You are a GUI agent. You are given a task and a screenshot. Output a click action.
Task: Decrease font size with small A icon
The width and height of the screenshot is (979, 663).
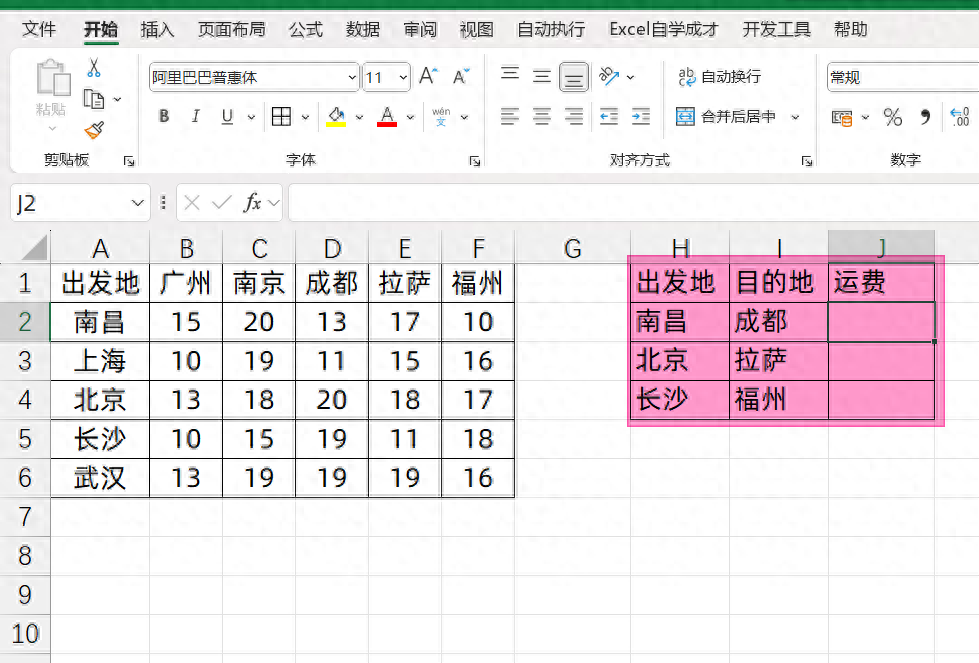[461, 76]
